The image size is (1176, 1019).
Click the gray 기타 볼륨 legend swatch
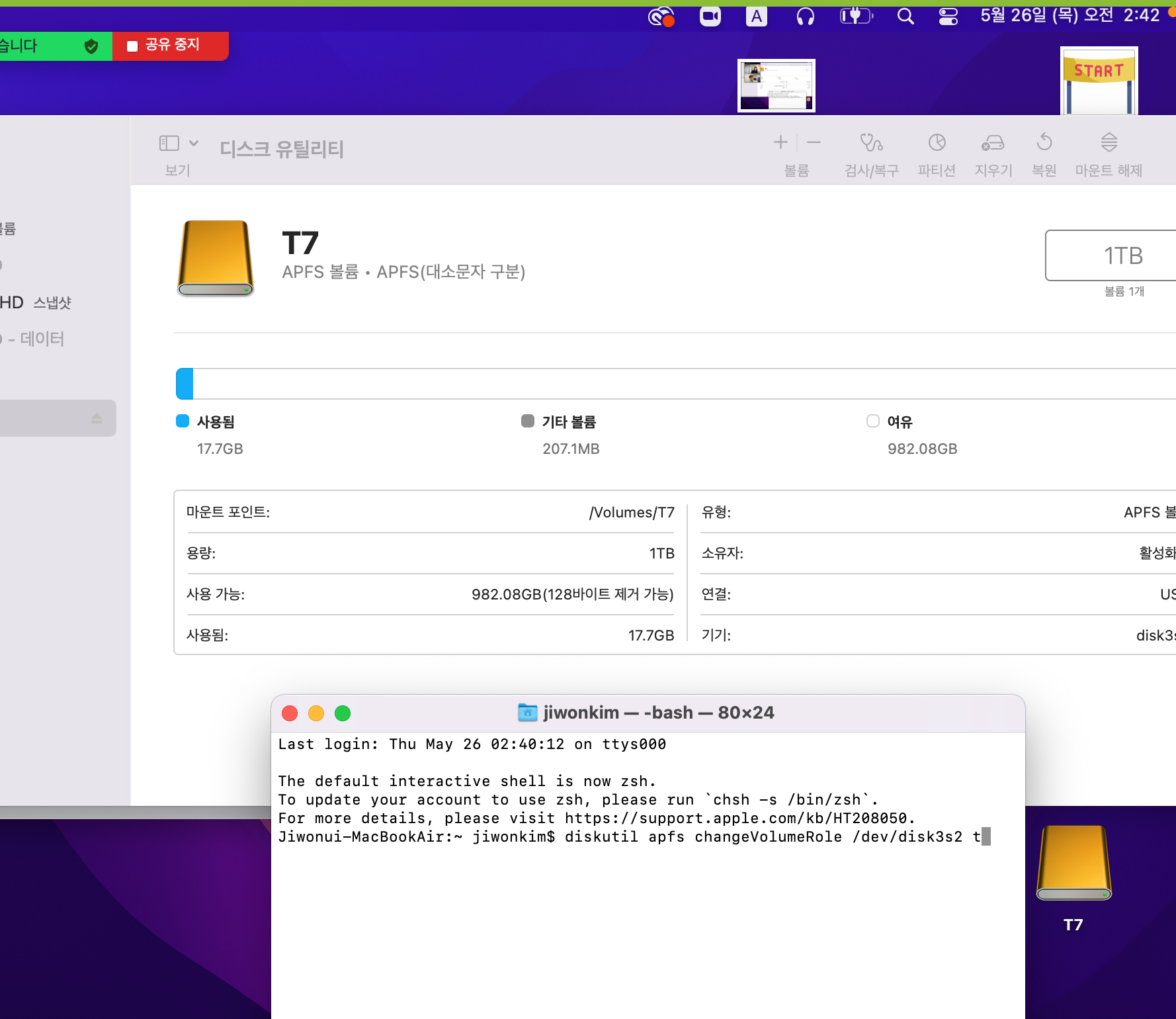(x=528, y=421)
